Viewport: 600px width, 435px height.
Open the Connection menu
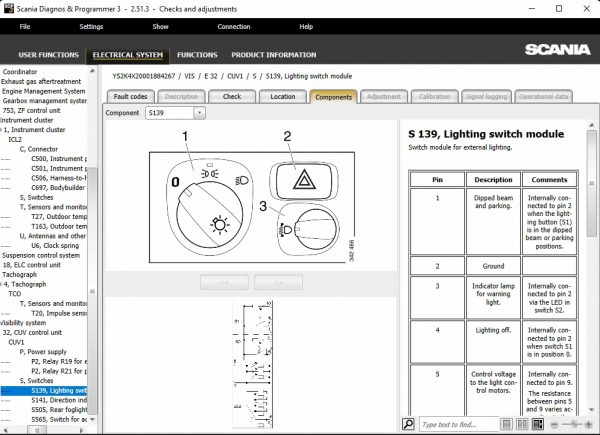click(234, 26)
